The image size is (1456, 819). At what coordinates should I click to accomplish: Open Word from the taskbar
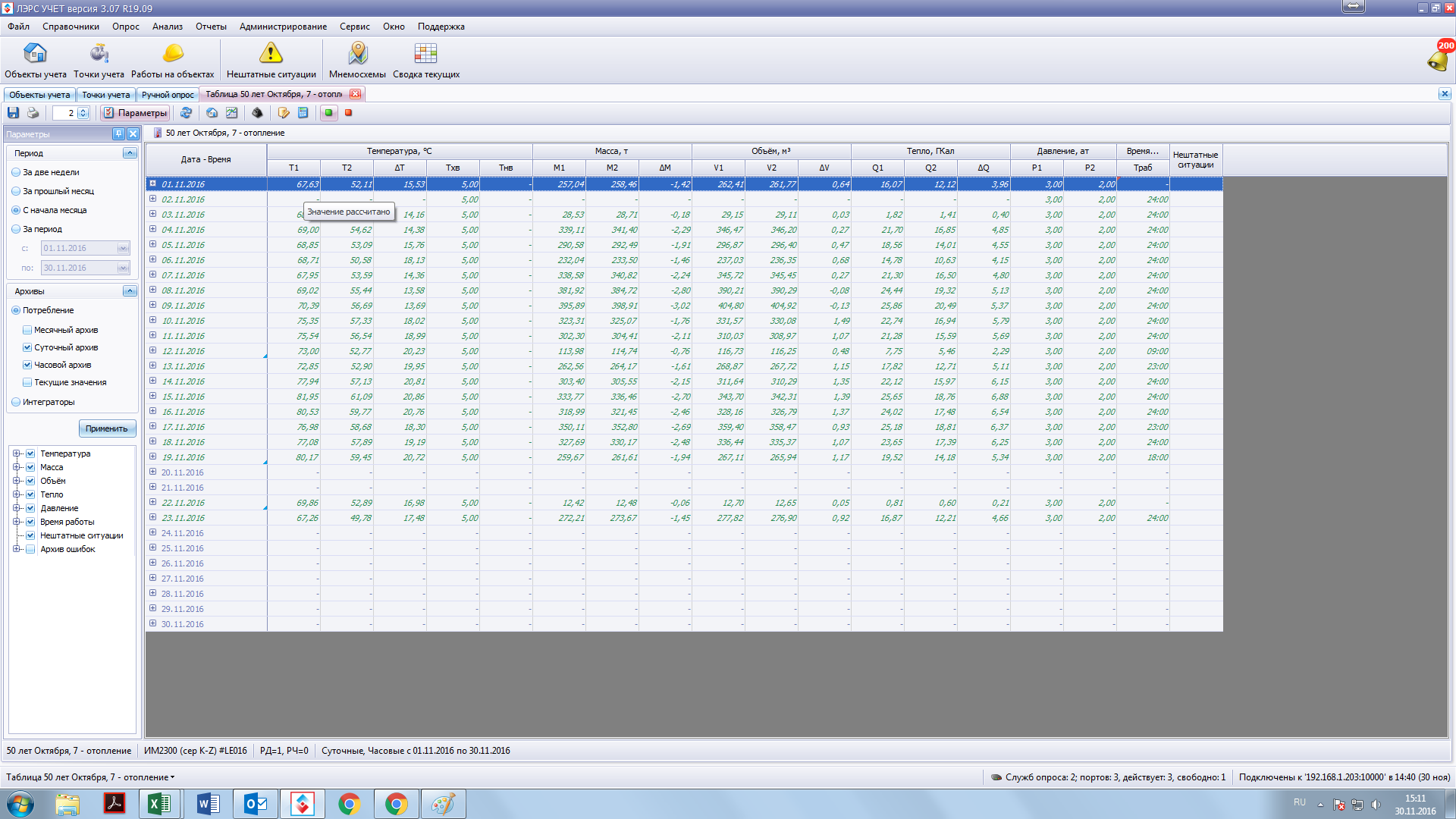tap(208, 804)
